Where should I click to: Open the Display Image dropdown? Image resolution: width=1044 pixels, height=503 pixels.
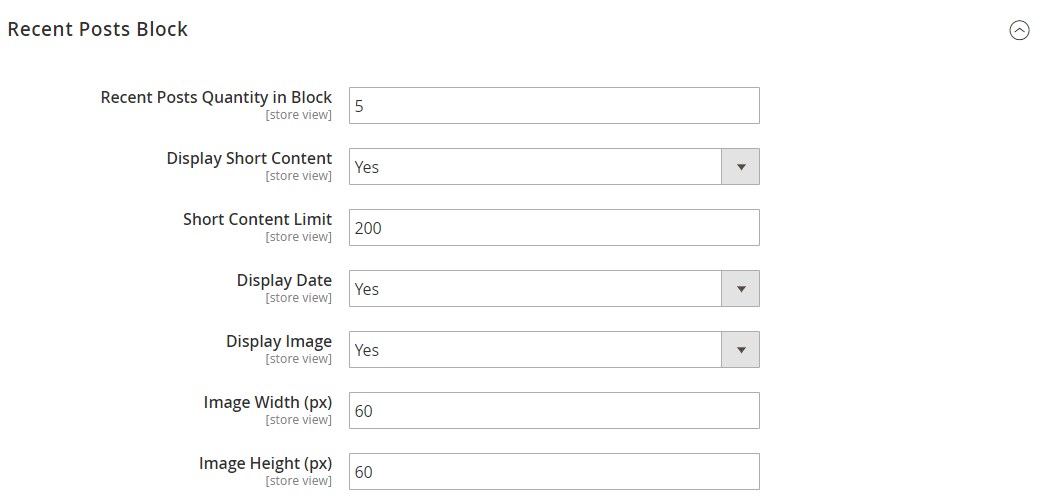pyautogui.click(x=536, y=350)
